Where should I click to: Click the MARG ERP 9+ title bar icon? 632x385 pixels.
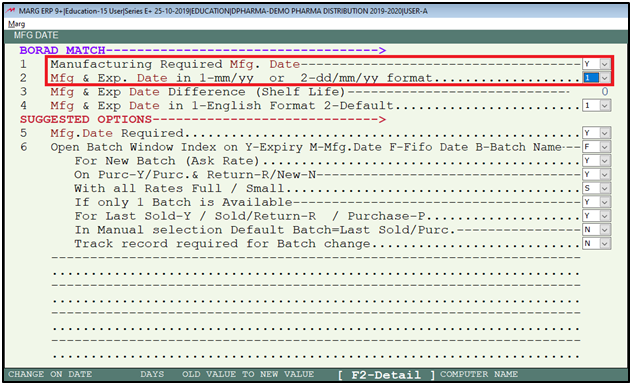tap(11, 11)
